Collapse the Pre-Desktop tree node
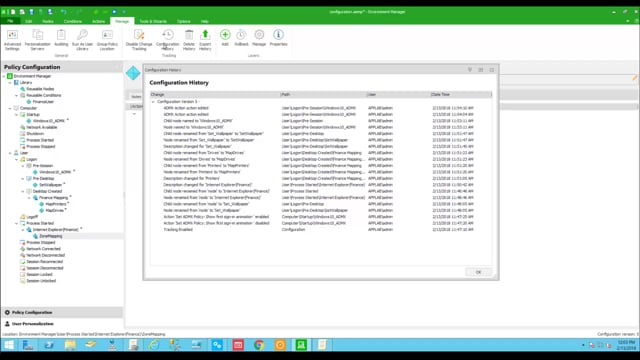Viewport: 640px width, 360px height. (x=23, y=178)
